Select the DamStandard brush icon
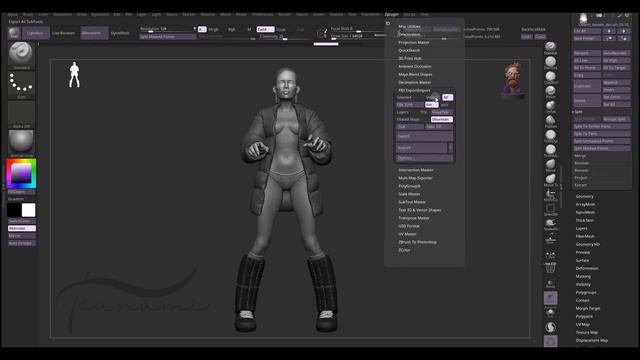The height and width of the screenshot is (360, 640). [550, 61]
